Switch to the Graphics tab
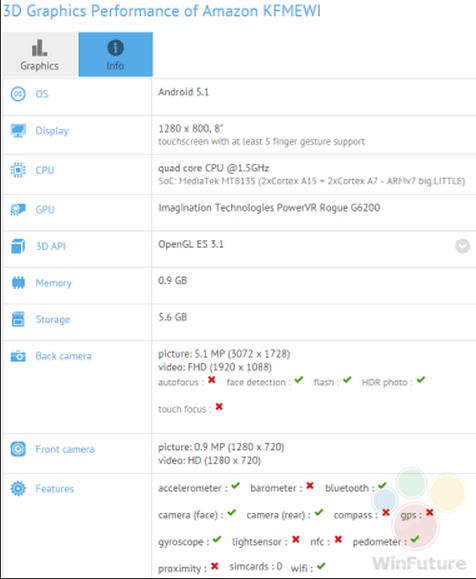The image size is (476, 579). (40, 54)
